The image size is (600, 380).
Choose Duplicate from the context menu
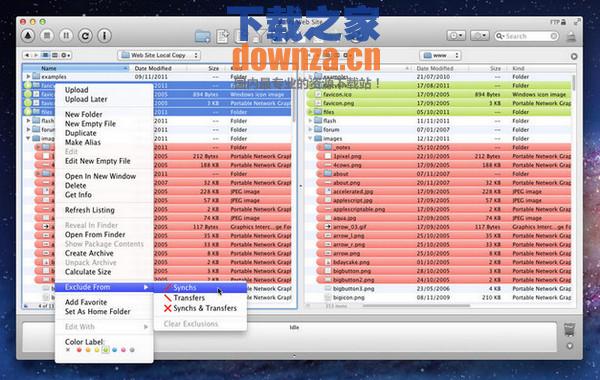coord(104,133)
